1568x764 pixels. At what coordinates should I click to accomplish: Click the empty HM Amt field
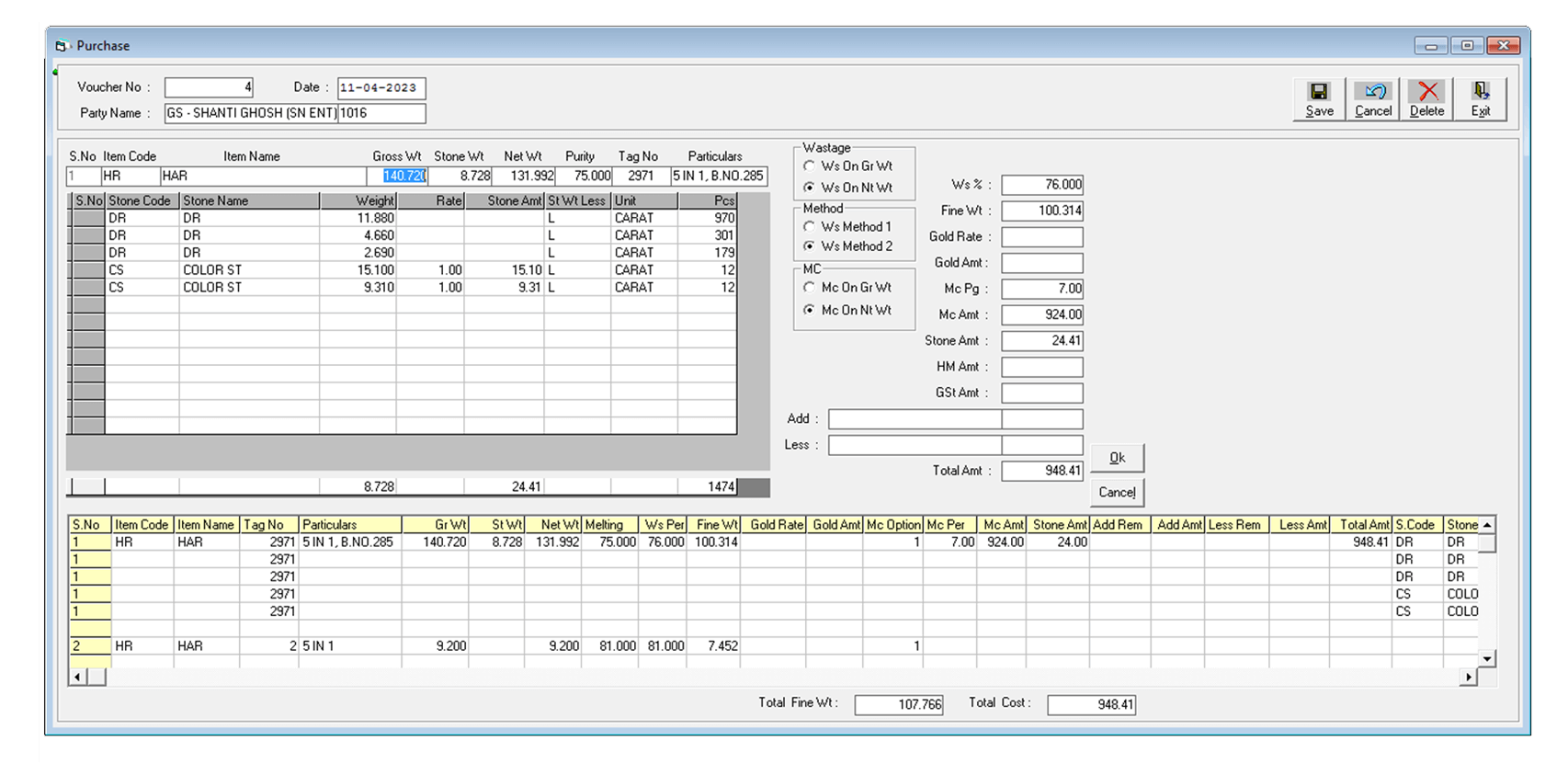[1042, 367]
